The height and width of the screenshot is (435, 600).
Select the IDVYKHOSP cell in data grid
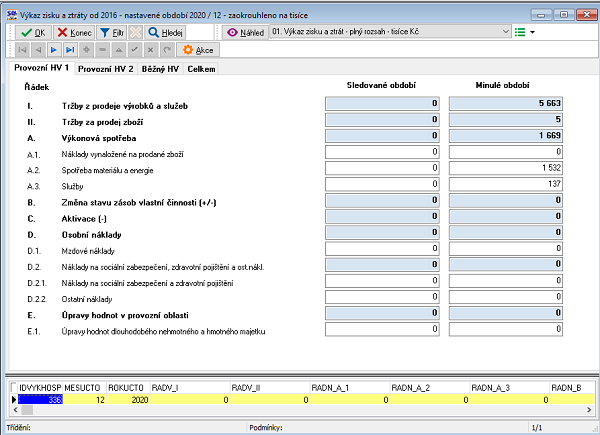coord(42,398)
